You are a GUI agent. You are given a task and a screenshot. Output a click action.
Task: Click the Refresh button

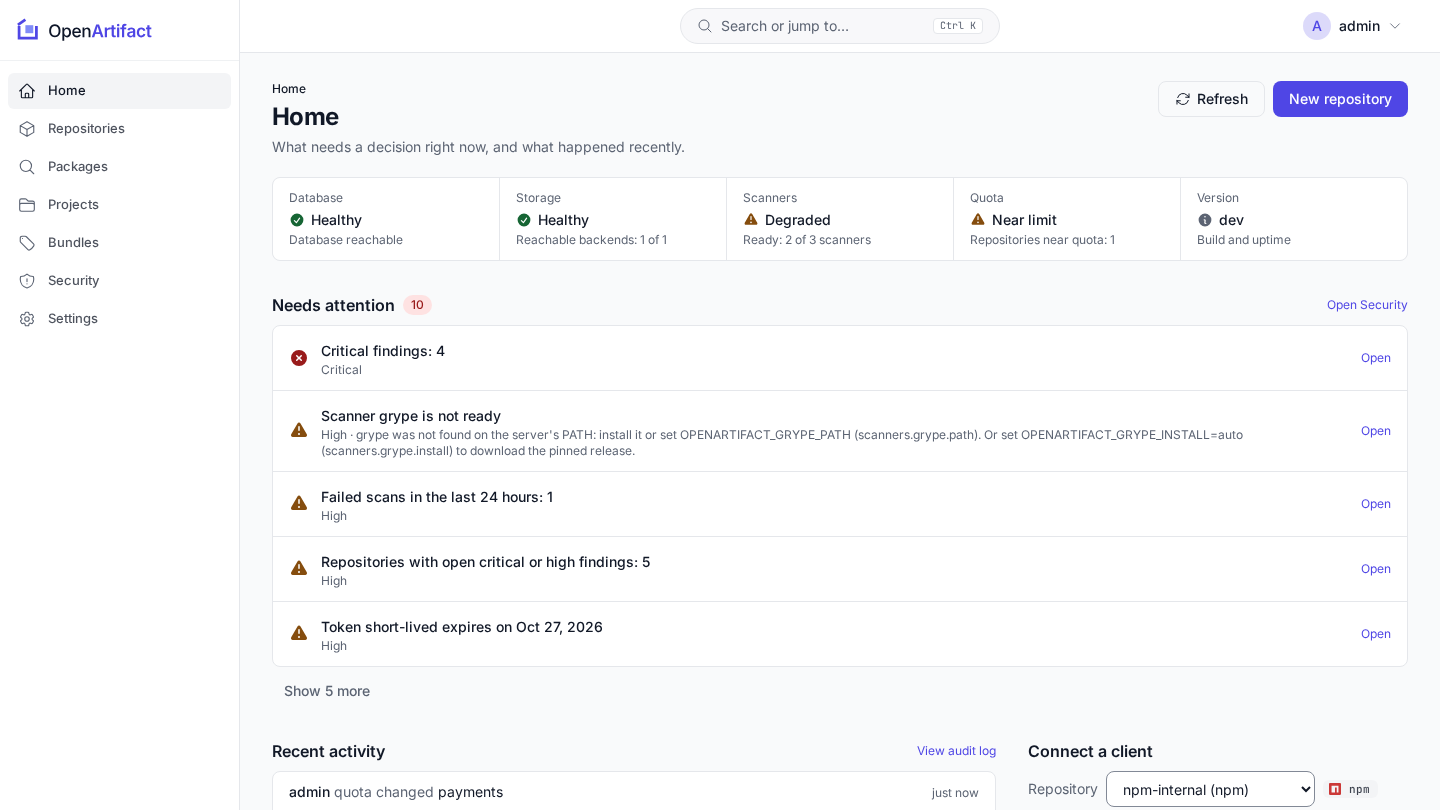point(1211,99)
